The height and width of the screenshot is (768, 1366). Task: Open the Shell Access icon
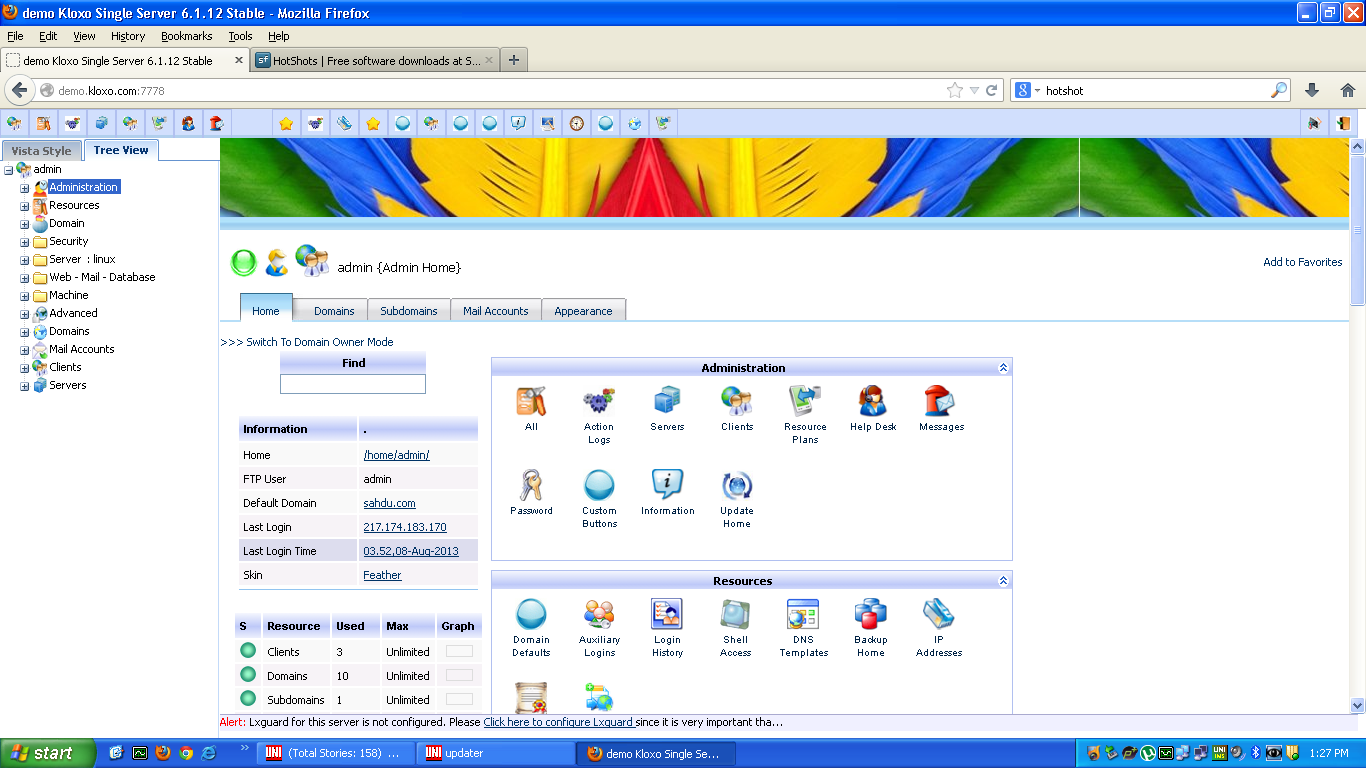point(735,615)
